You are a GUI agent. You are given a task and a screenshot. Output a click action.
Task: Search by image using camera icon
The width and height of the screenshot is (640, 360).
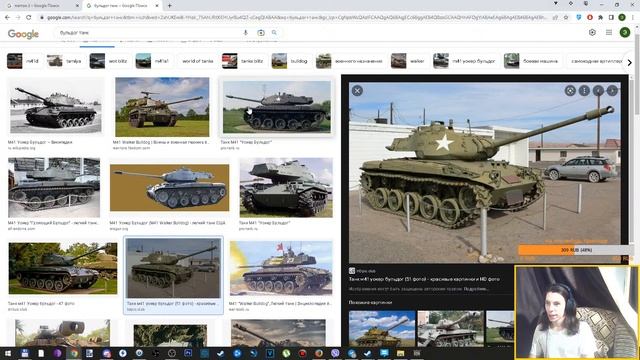pyautogui.click(x=261, y=33)
